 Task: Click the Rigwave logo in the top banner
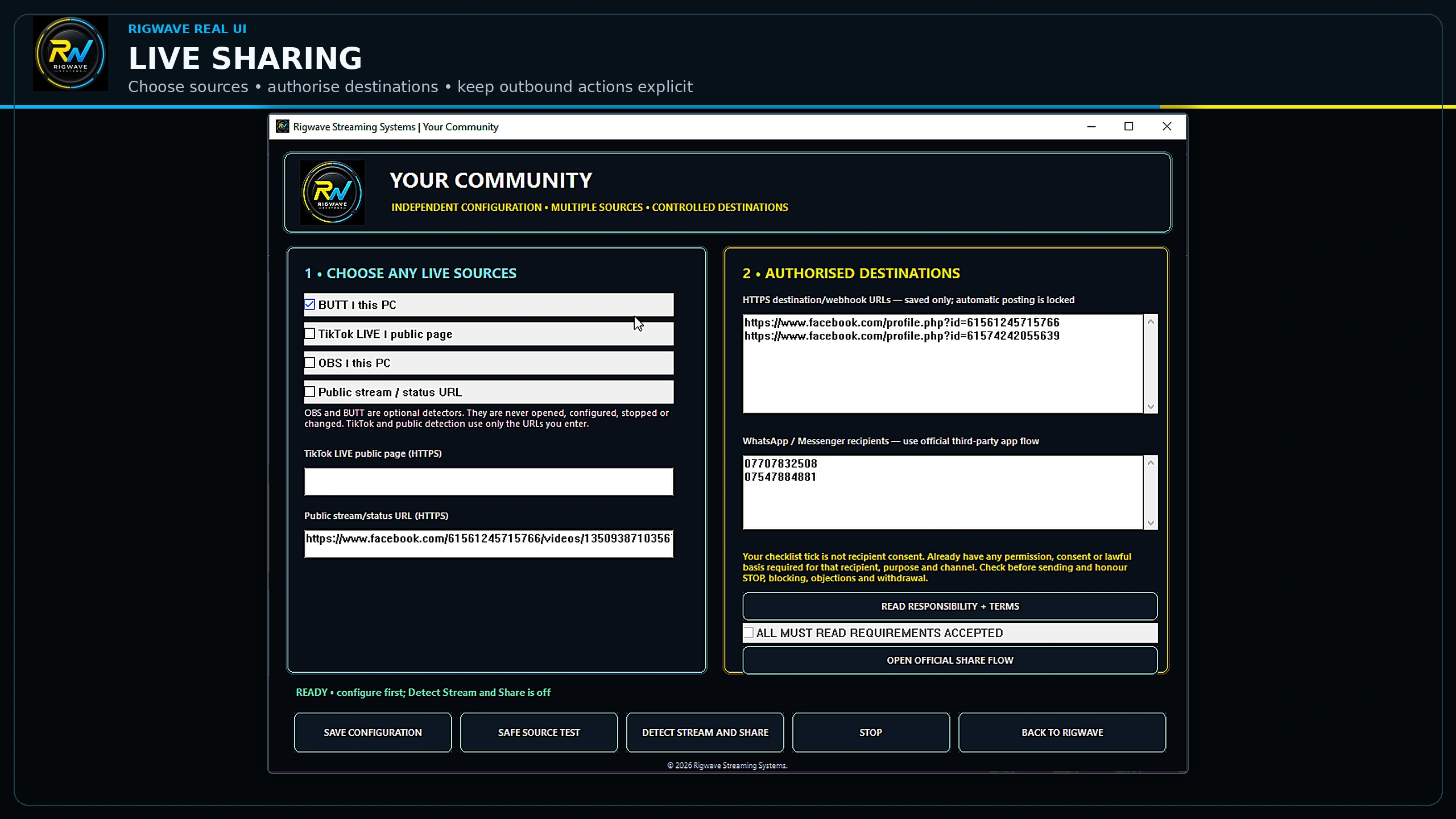pyautogui.click(x=71, y=53)
